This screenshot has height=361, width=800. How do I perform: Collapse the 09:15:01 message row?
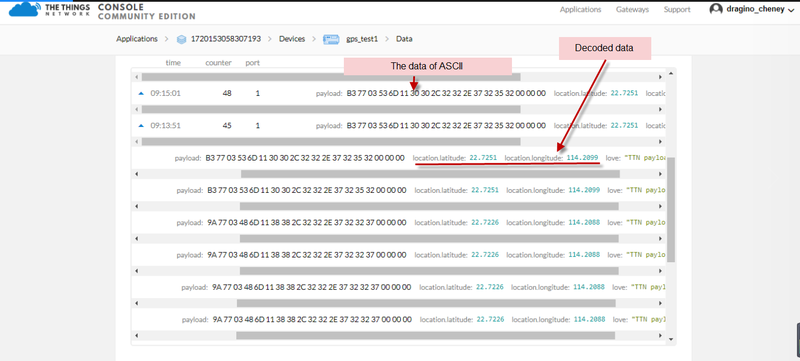(x=141, y=94)
